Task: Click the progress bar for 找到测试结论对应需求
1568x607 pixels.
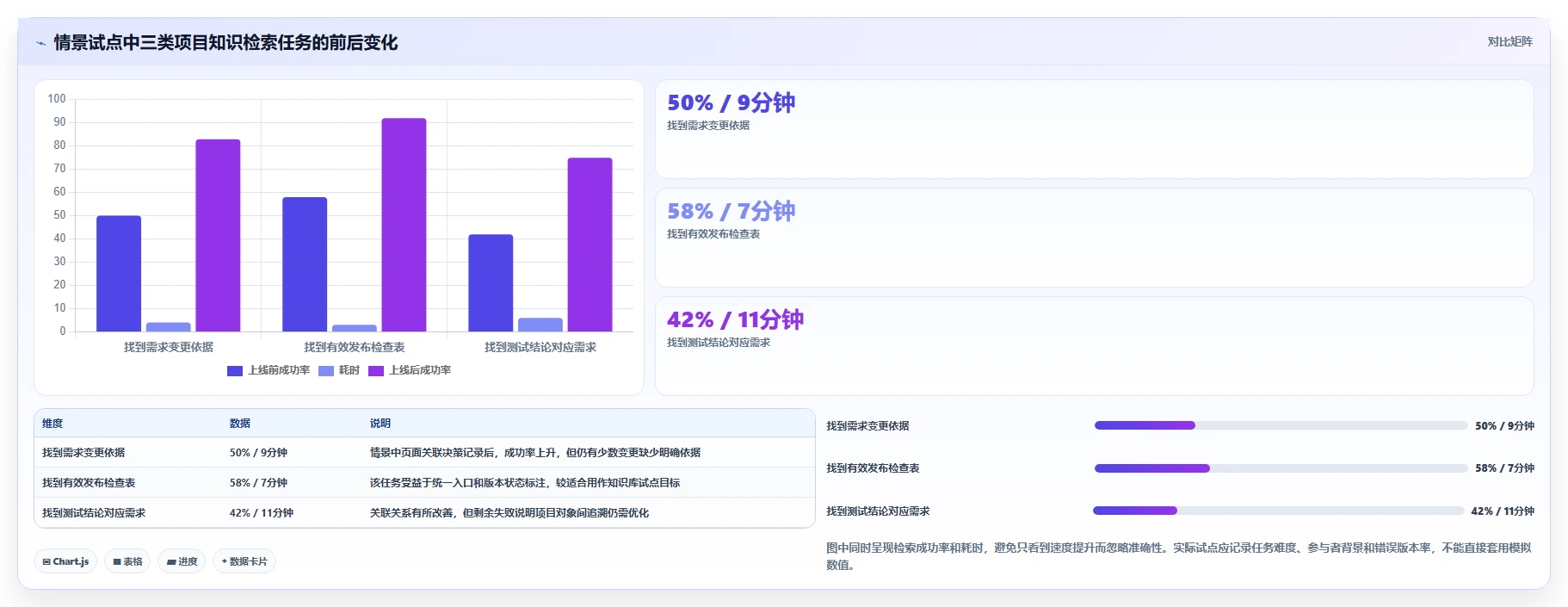Action: click(x=1279, y=511)
